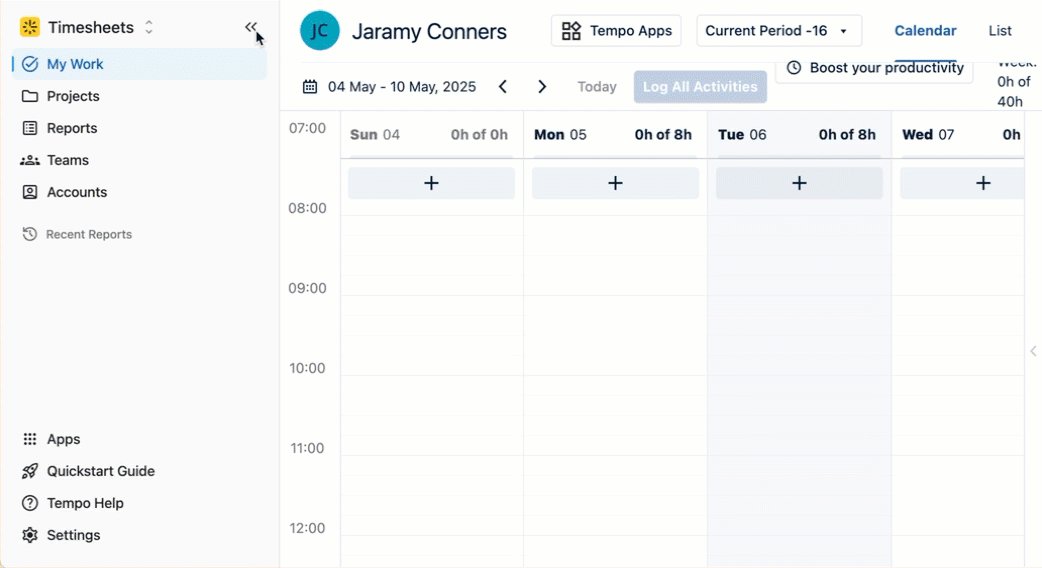1042x568 pixels.
Task: Open the Current Period -16 dropdown
Action: coord(778,31)
